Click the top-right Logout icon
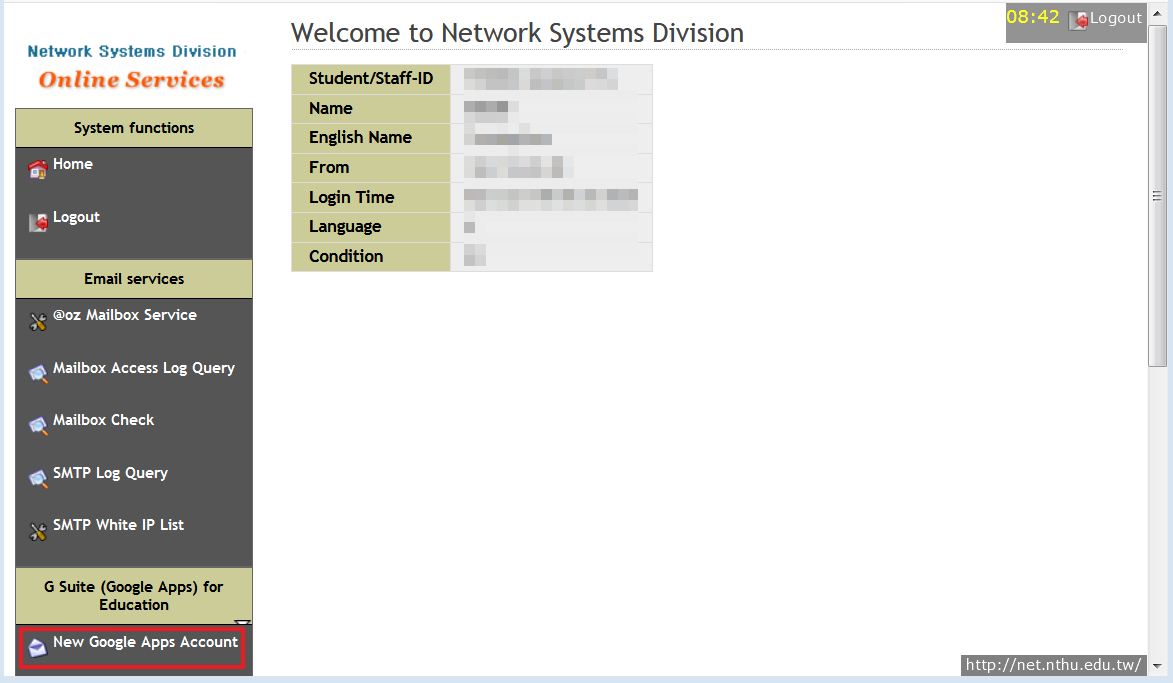1173x683 pixels. (x=1078, y=20)
